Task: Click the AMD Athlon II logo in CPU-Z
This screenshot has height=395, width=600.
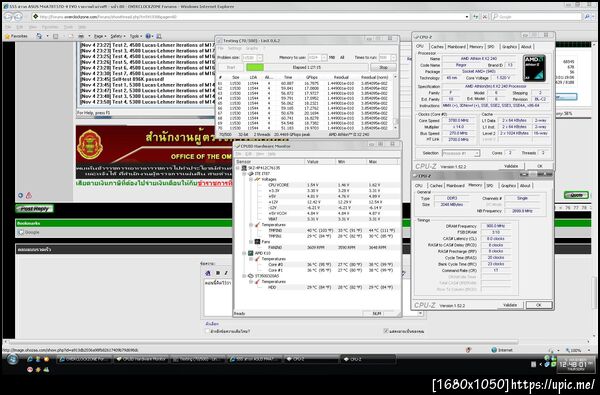Action: coord(534,68)
